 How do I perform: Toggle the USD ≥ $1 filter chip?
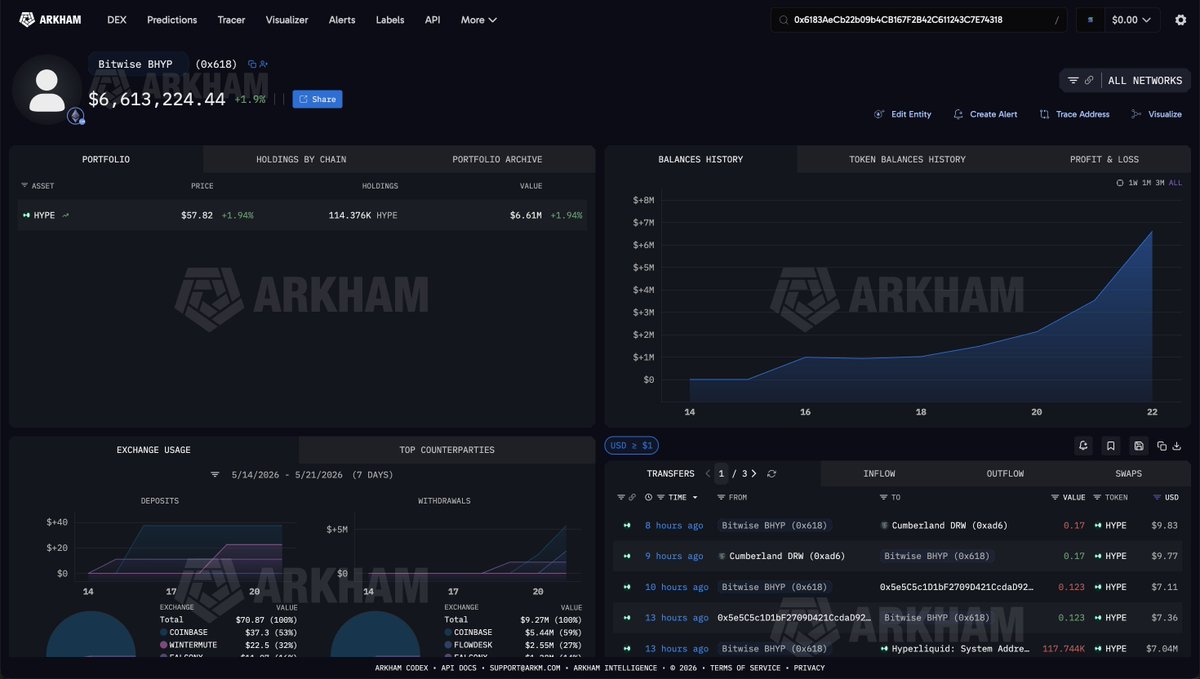(631, 446)
